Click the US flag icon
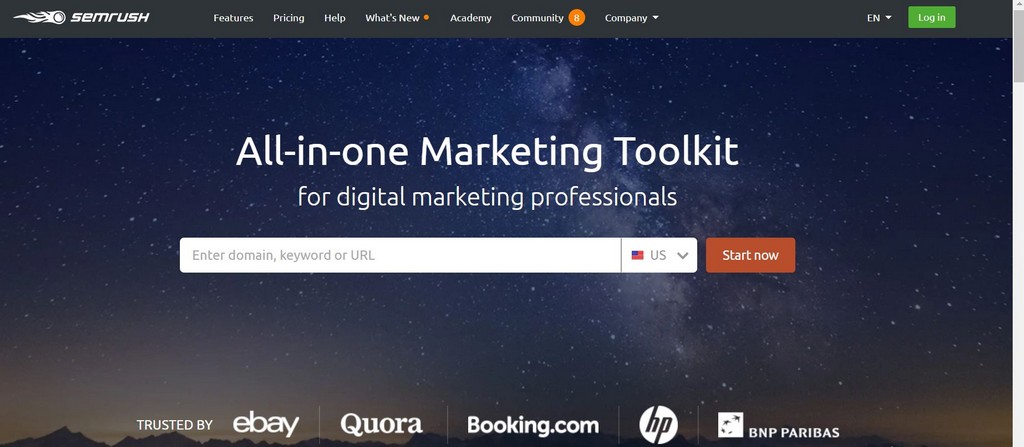This screenshot has height=447, width=1024. (x=637, y=256)
